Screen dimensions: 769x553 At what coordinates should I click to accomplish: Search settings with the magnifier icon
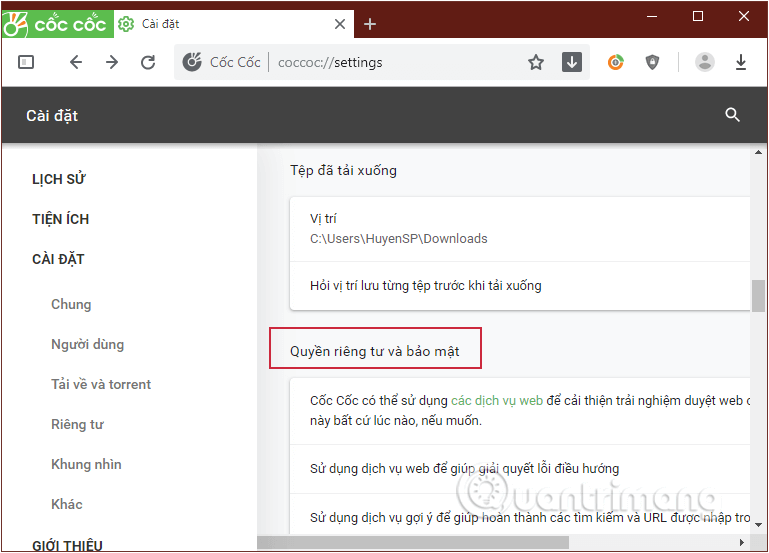coord(732,115)
